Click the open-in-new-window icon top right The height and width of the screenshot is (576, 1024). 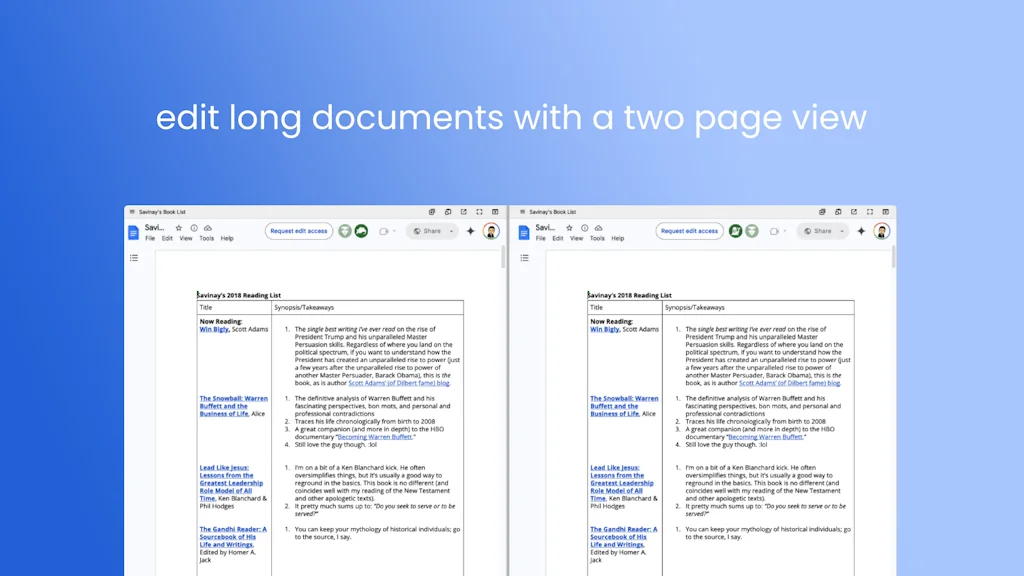pos(463,211)
